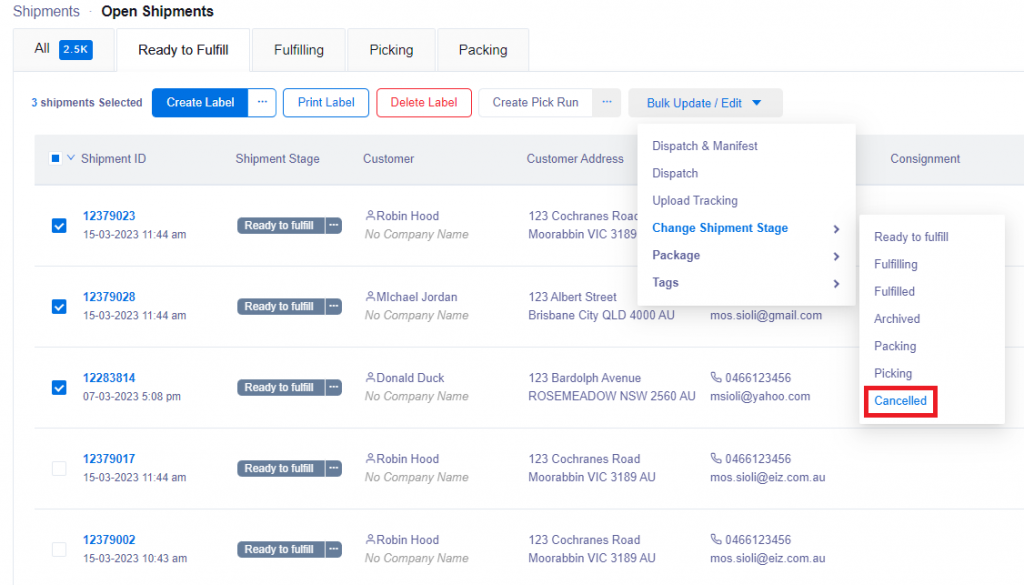Image resolution: width=1024 pixels, height=585 pixels.
Task: Click Print Label button
Action: [x=326, y=103]
